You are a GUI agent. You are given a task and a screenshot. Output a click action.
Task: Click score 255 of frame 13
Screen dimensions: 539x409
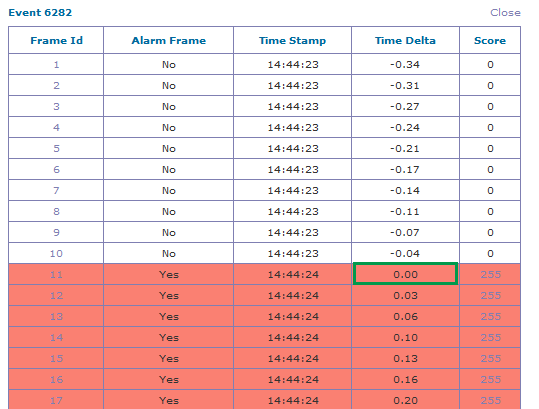(x=491, y=317)
